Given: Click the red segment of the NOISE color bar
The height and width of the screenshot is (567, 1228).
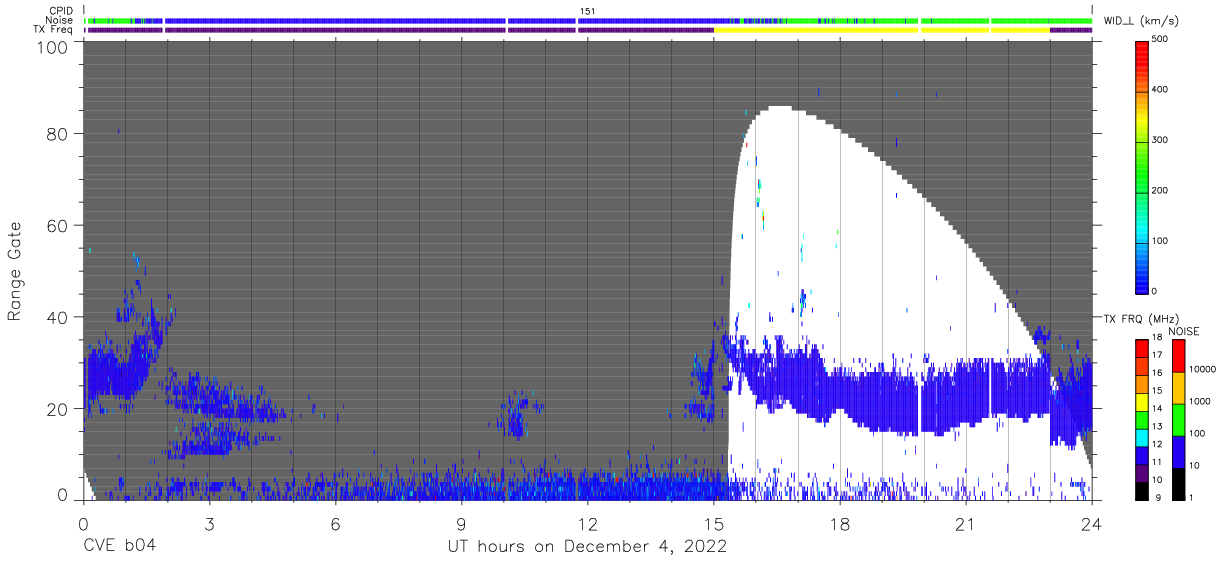Looking at the screenshot, I should pyautogui.click(x=1177, y=356).
